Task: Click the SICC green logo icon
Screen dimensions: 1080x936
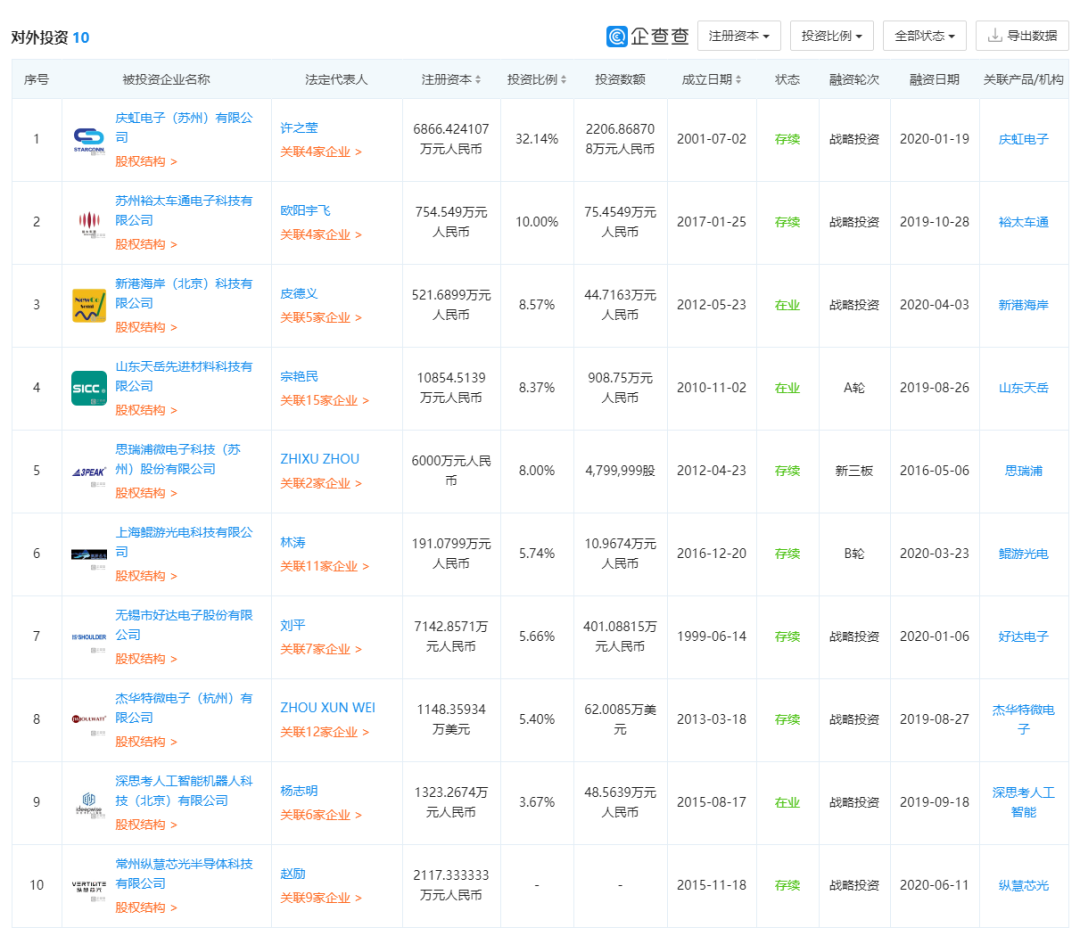Action: 89,388
